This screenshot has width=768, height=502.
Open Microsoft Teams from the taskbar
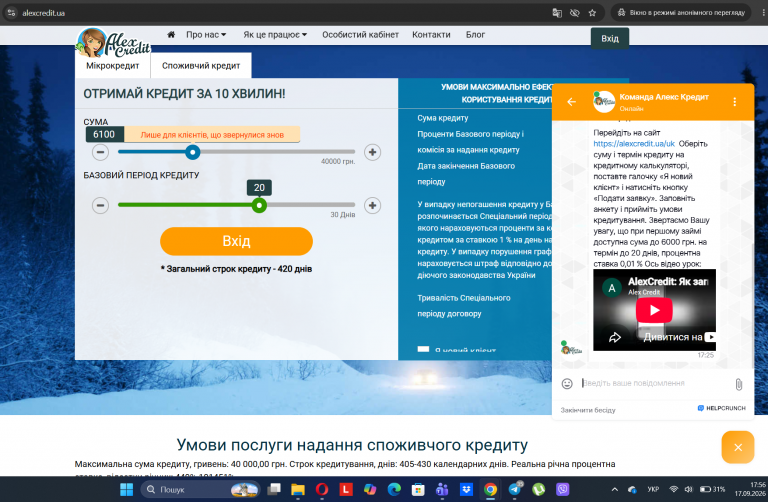click(x=442, y=489)
